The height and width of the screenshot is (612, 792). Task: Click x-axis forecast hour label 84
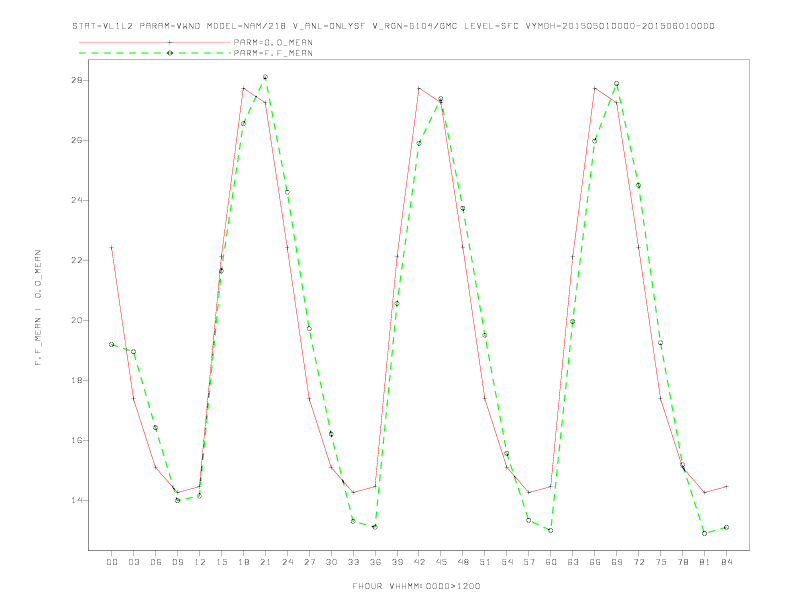point(726,562)
